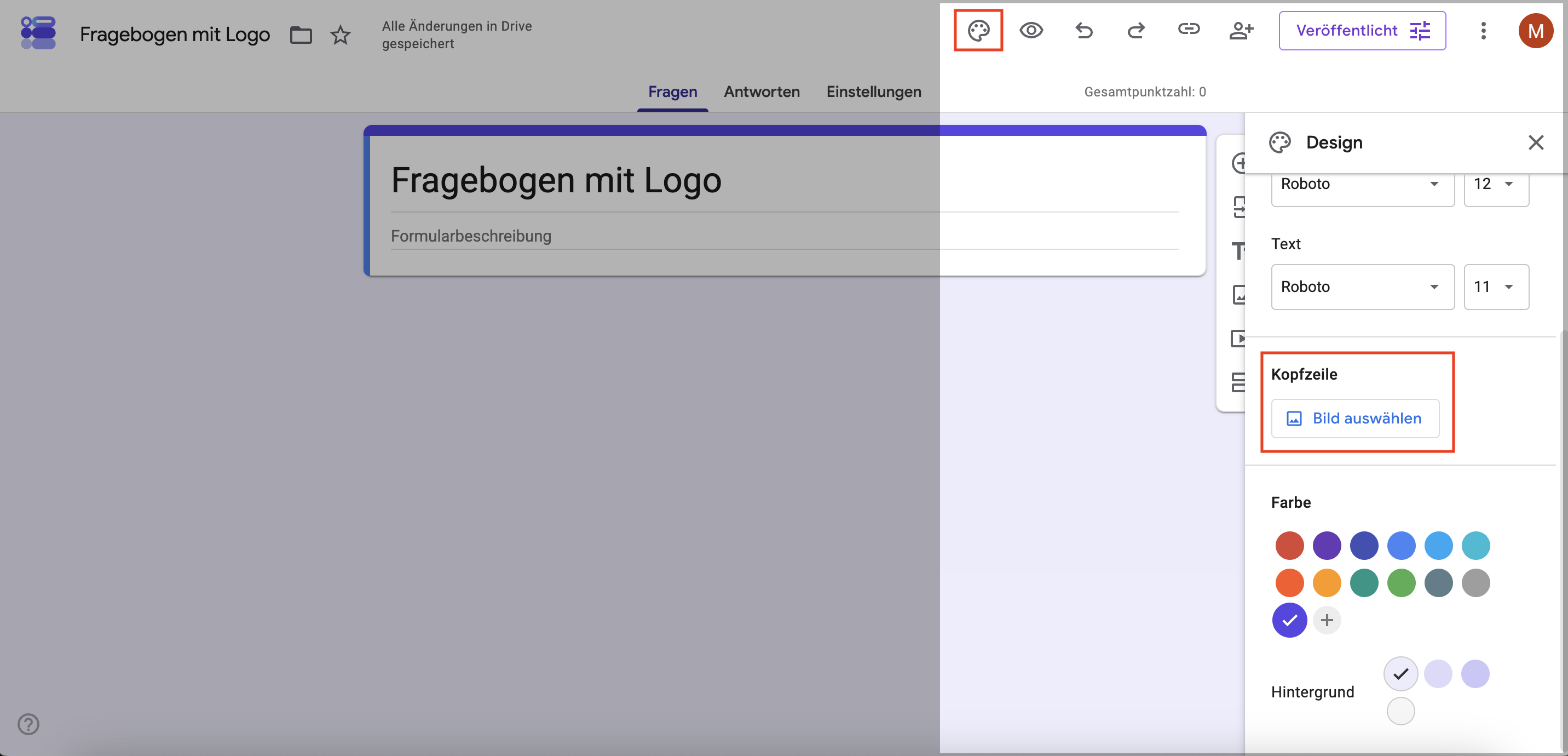
Task: Click Bild auswählen for header image
Action: tap(1355, 419)
